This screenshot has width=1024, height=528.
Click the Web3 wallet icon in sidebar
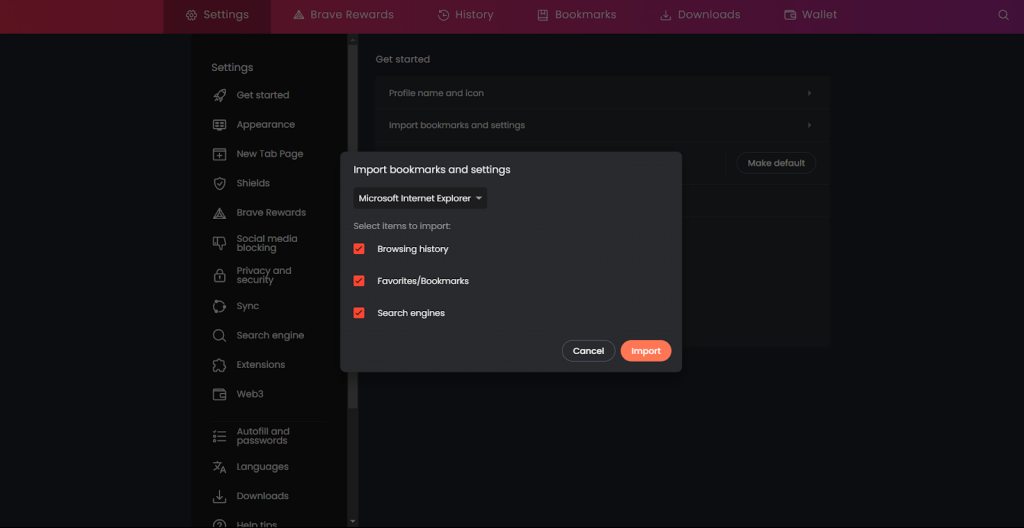[219, 394]
